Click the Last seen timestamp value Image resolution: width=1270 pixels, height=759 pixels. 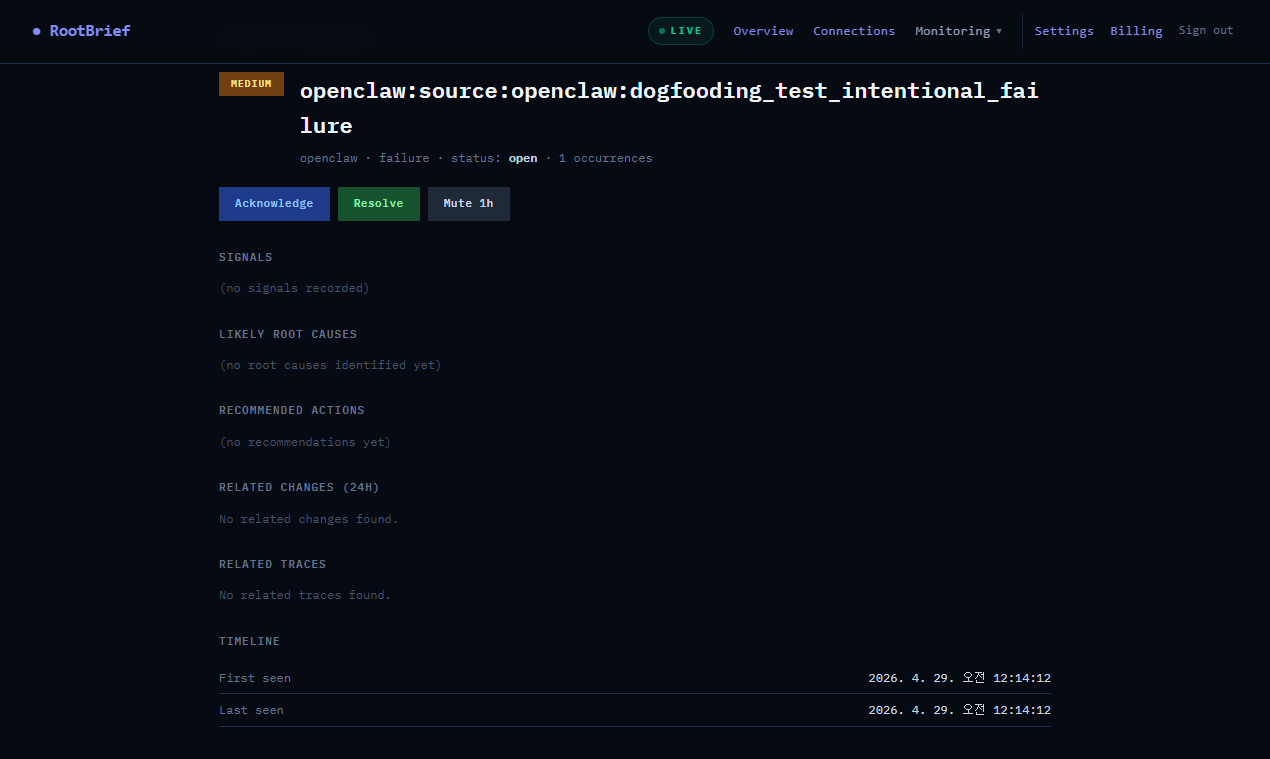click(x=960, y=710)
